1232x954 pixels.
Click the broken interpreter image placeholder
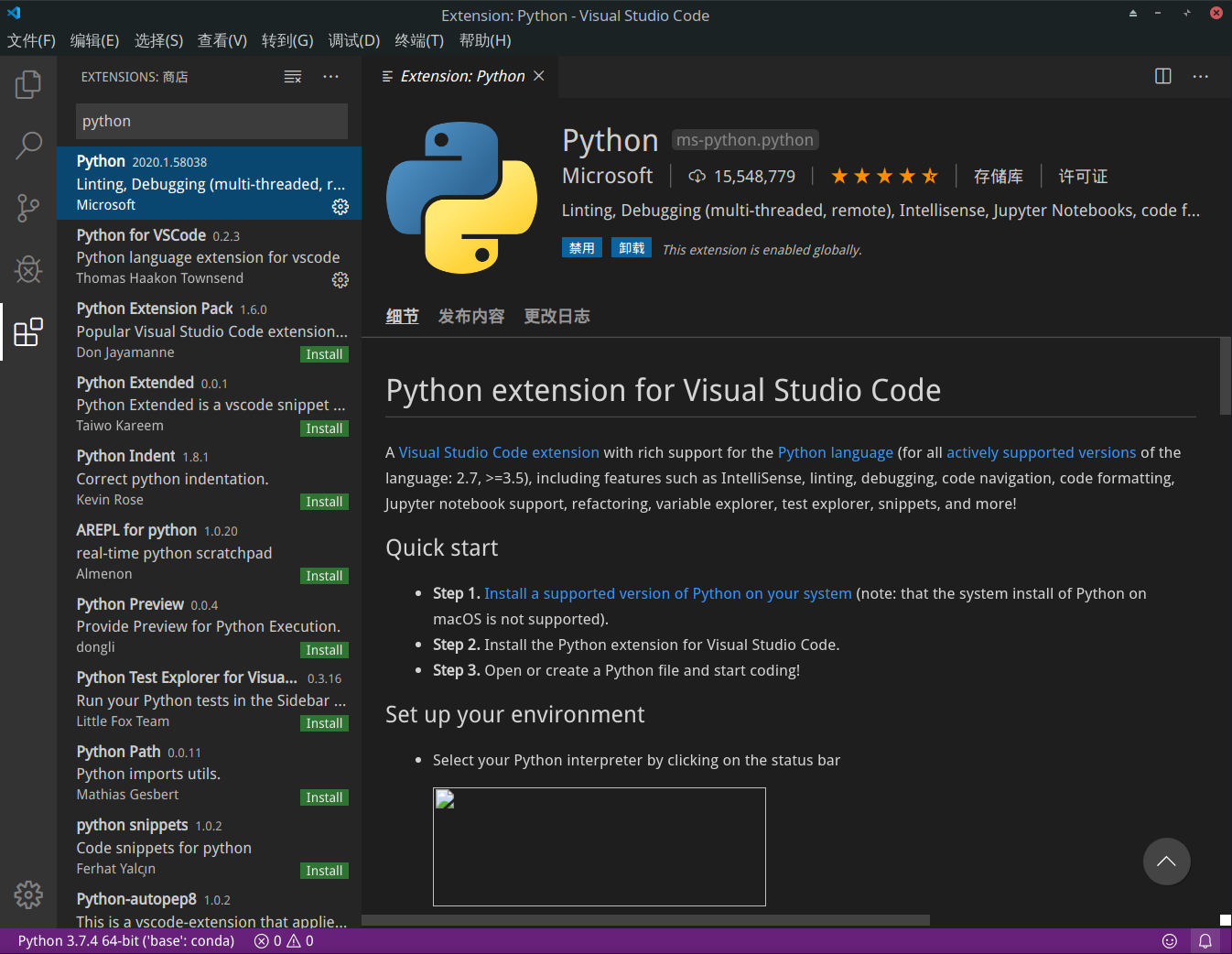coord(600,847)
